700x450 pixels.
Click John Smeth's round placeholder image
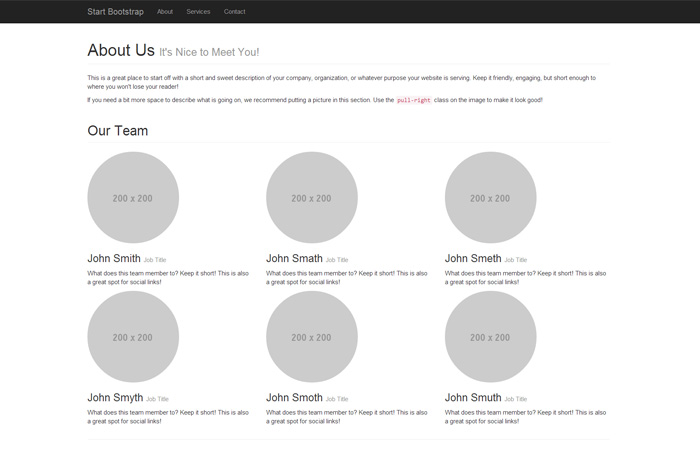(490, 197)
